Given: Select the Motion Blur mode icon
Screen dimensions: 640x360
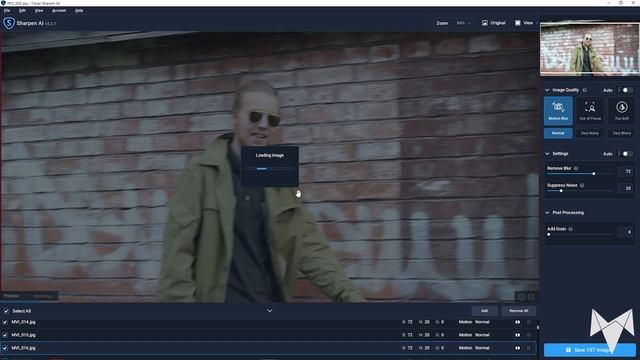Looking at the screenshot, I should [x=558, y=107].
